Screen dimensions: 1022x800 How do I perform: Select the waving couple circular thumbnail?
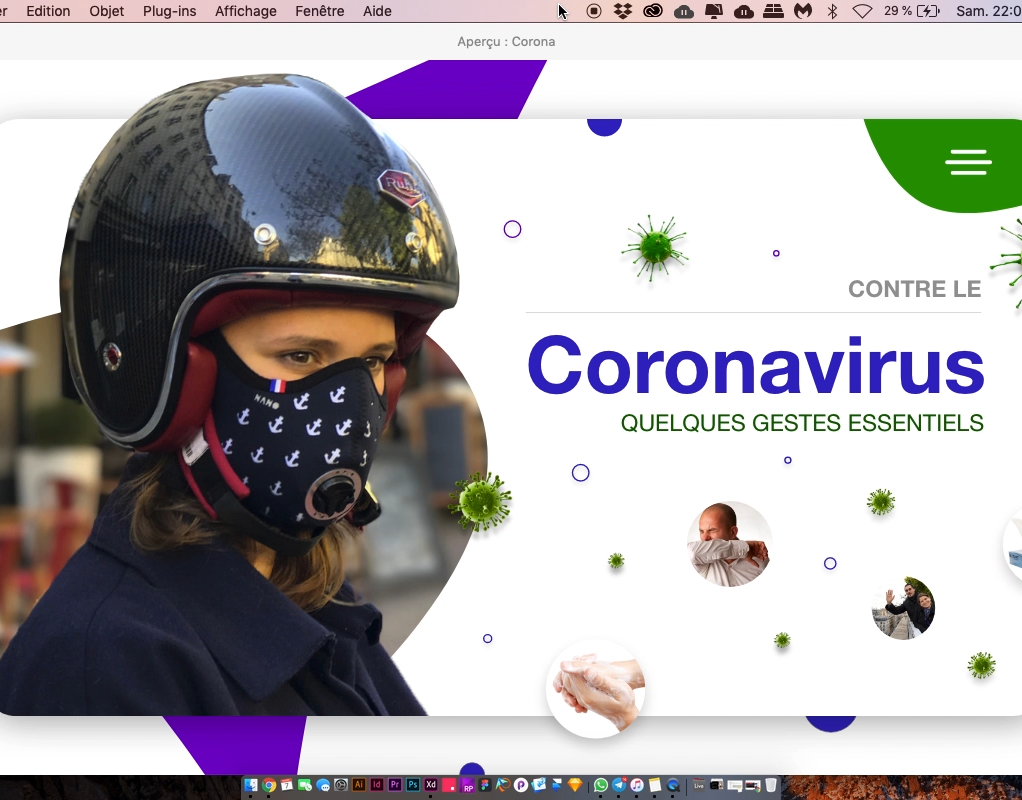(x=903, y=608)
